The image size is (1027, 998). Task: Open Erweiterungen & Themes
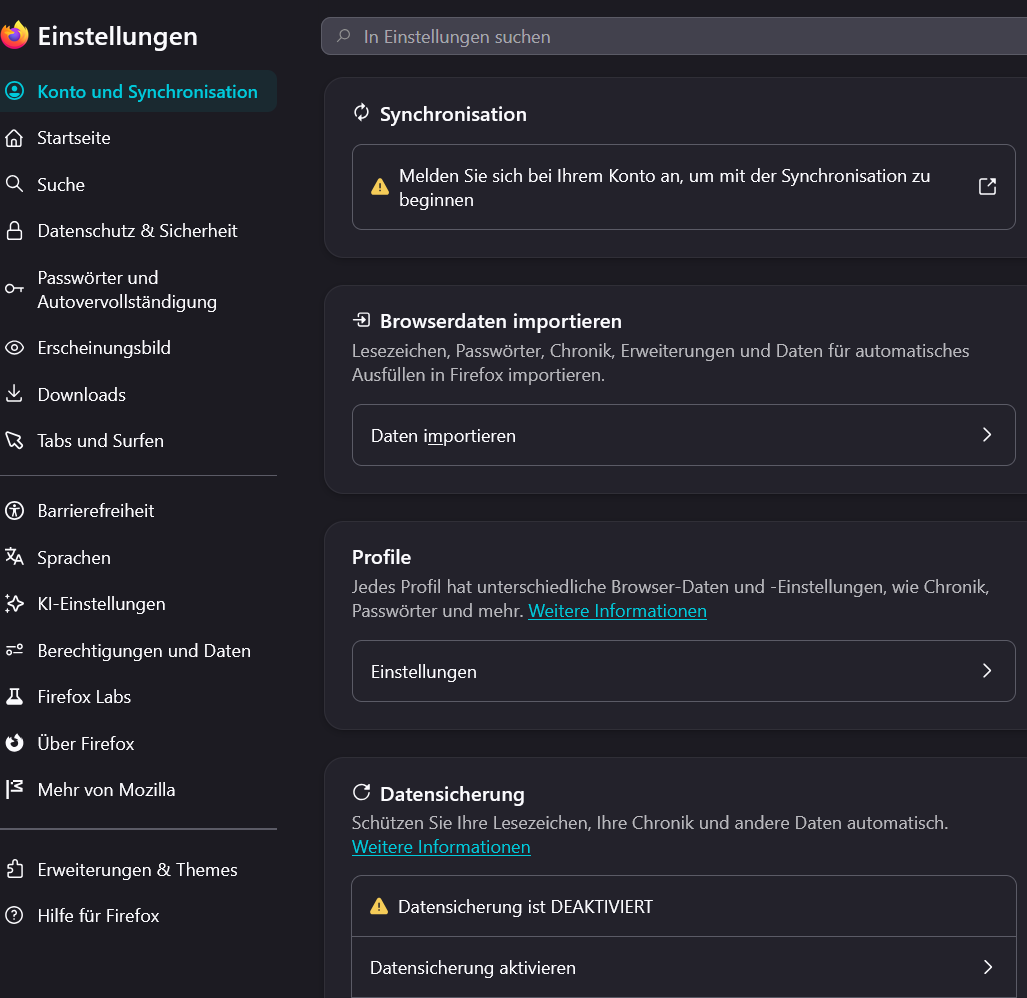pos(138,870)
